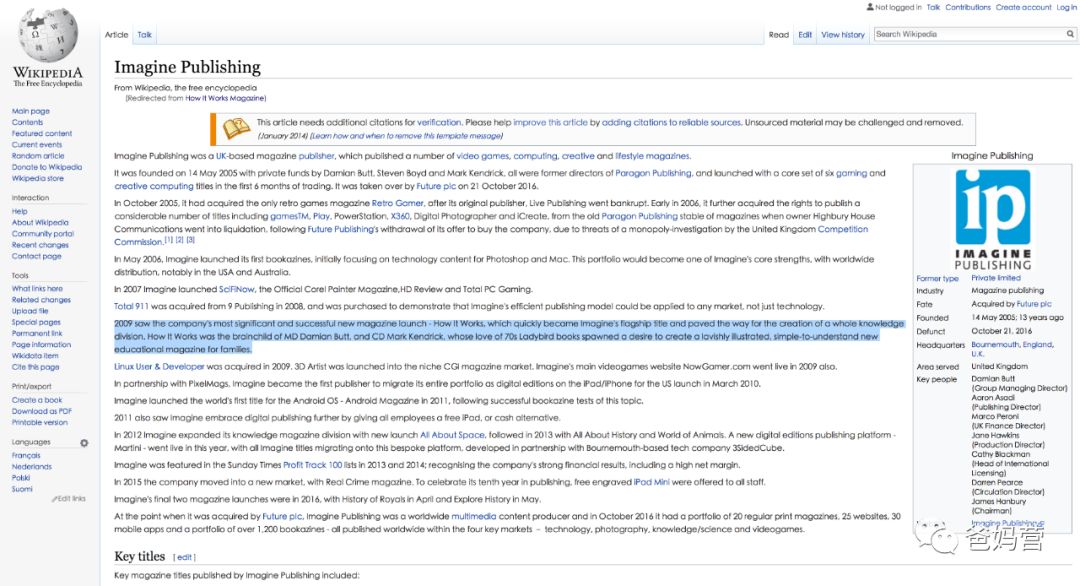This screenshot has width=1080, height=586.
Task: Open Linux User & Developer link
Action: pyautogui.click(x=159, y=366)
